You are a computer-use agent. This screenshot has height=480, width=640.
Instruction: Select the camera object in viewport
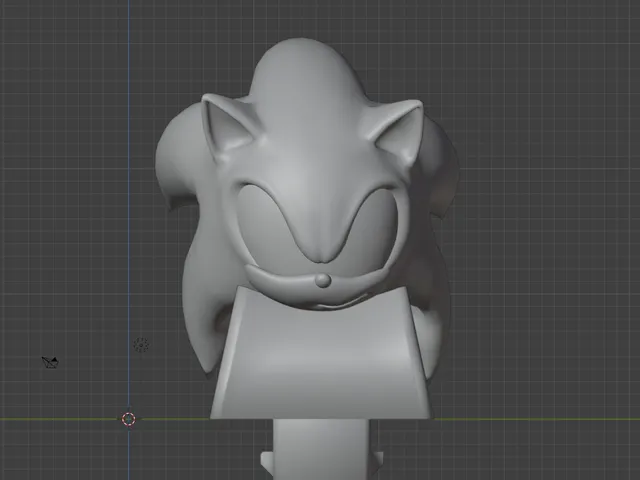(x=51, y=362)
